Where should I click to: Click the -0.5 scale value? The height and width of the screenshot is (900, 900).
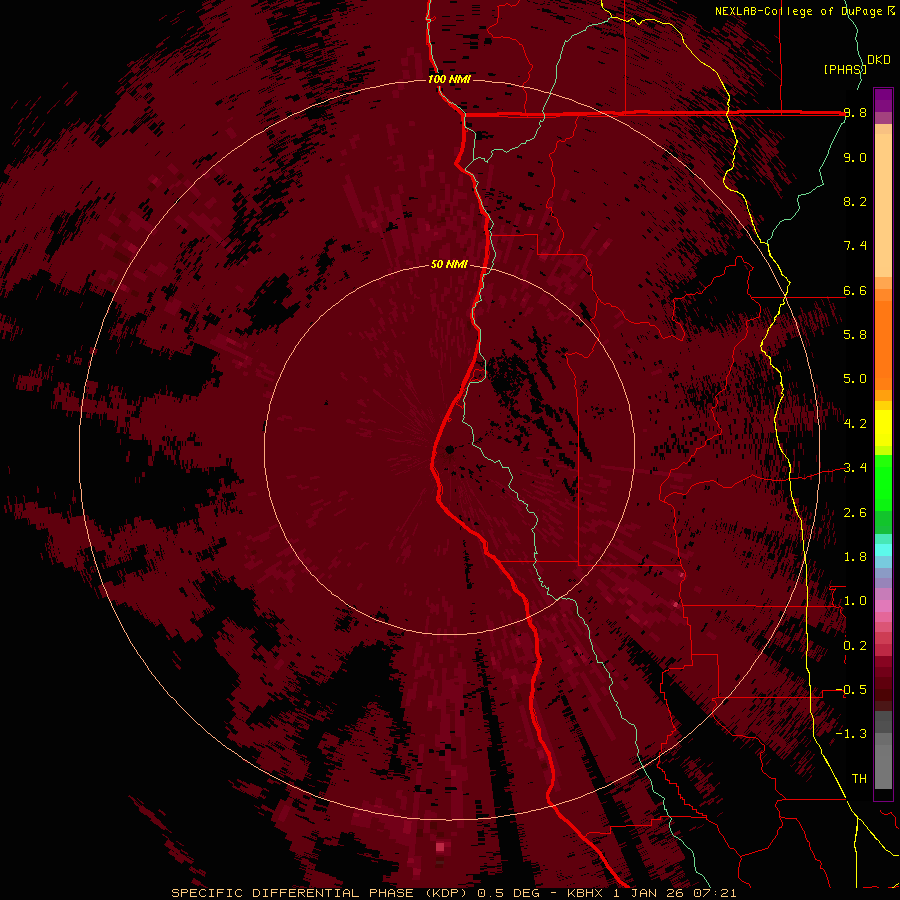(851, 690)
